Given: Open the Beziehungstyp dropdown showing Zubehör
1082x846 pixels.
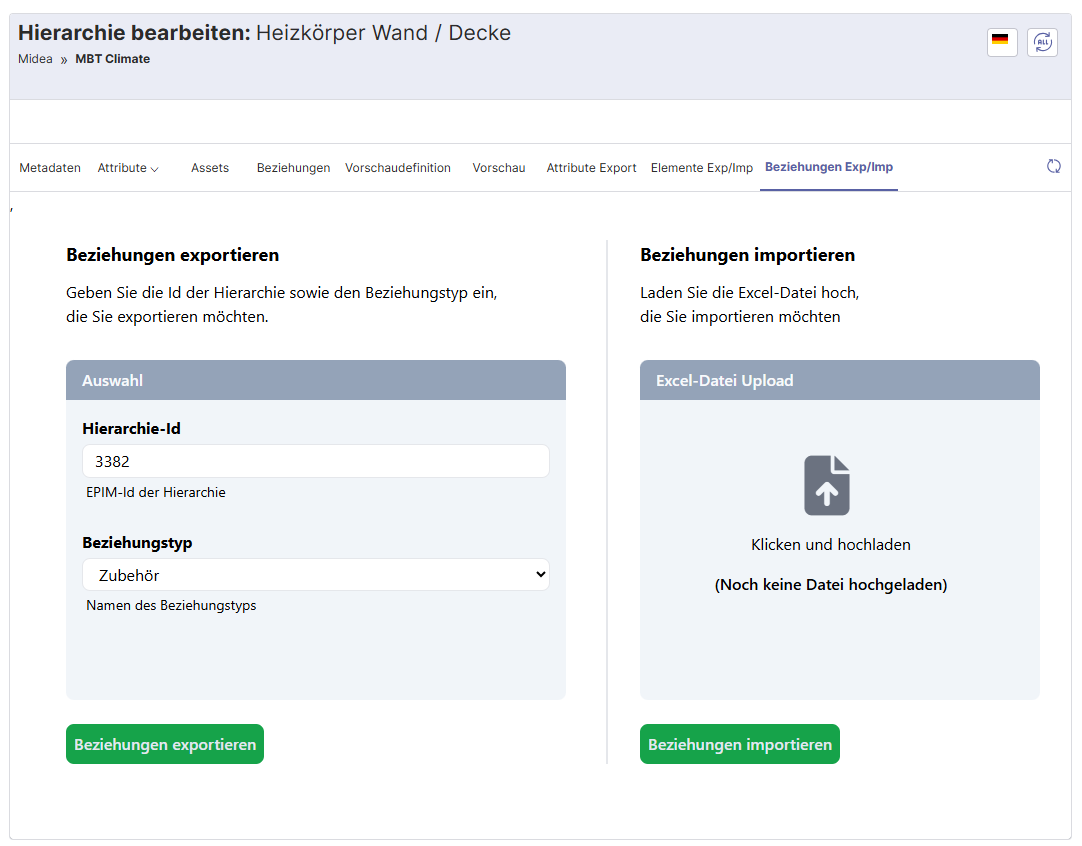Looking at the screenshot, I should [x=316, y=575].
